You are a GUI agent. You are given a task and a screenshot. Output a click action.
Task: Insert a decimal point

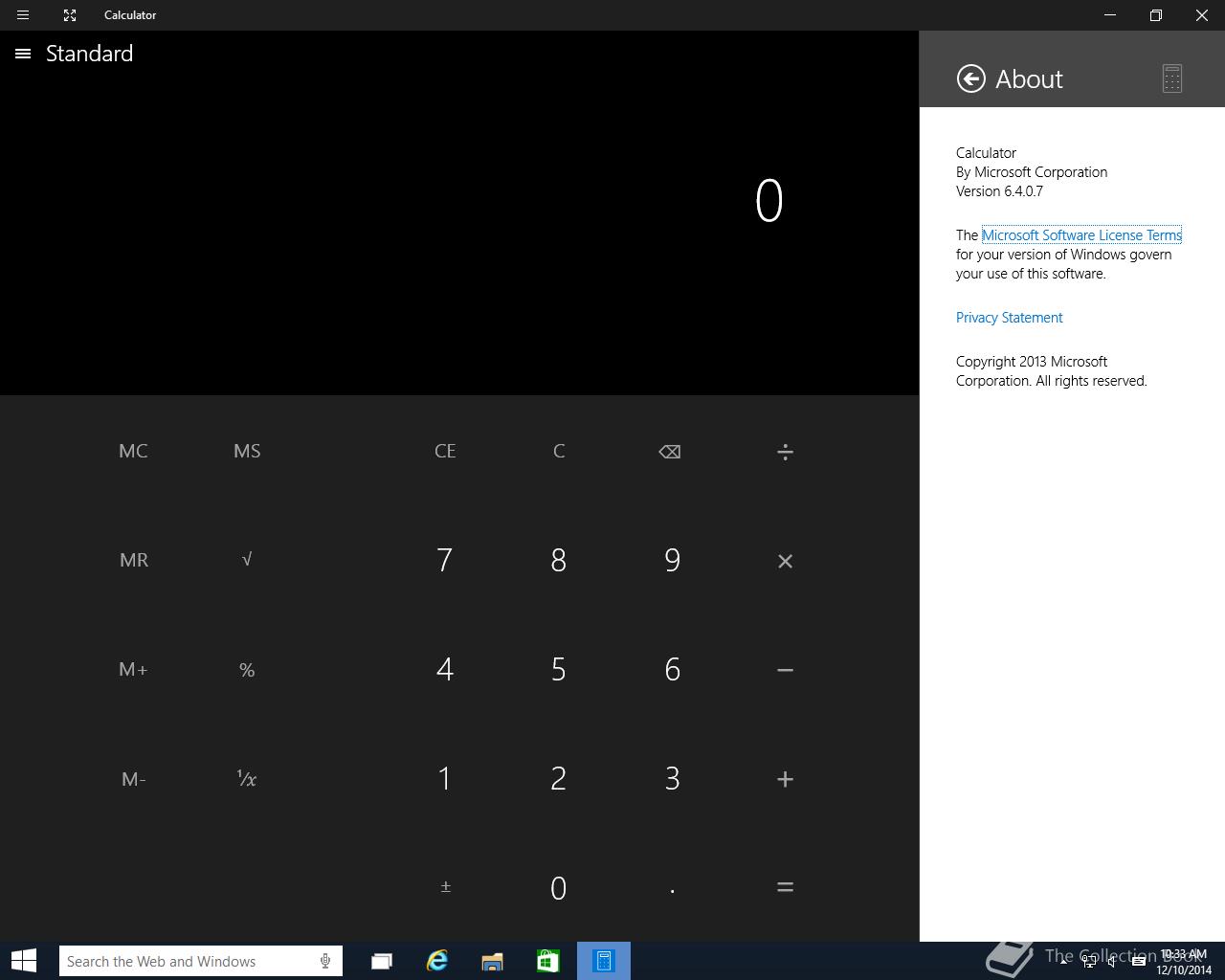pyautogui.click(x=672, y=891)
